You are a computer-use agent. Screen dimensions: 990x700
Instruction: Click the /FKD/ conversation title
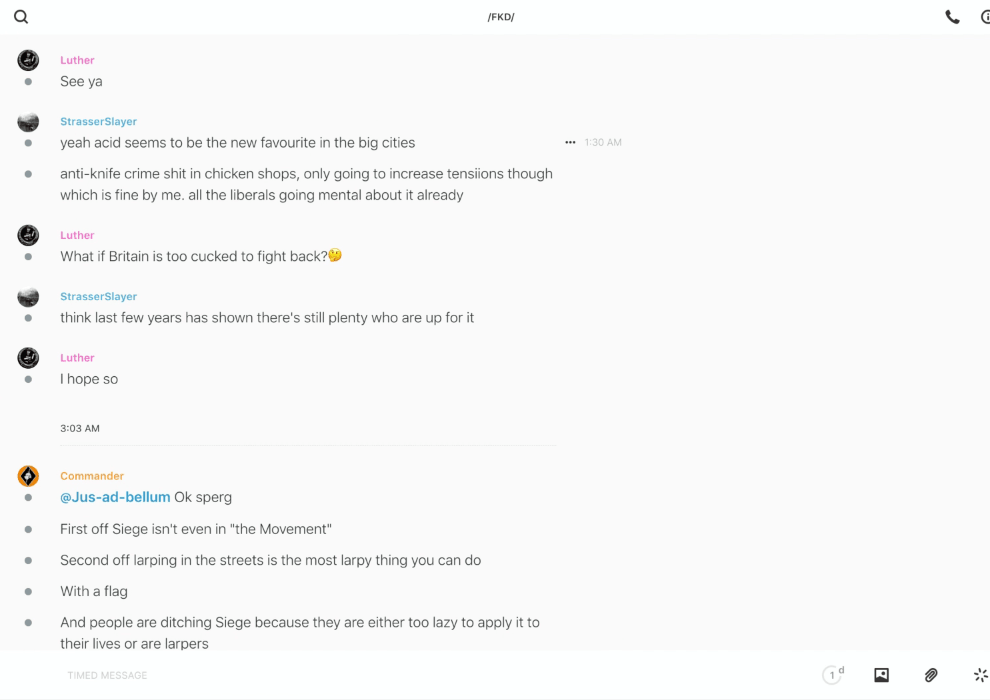[x=501, y=17]
